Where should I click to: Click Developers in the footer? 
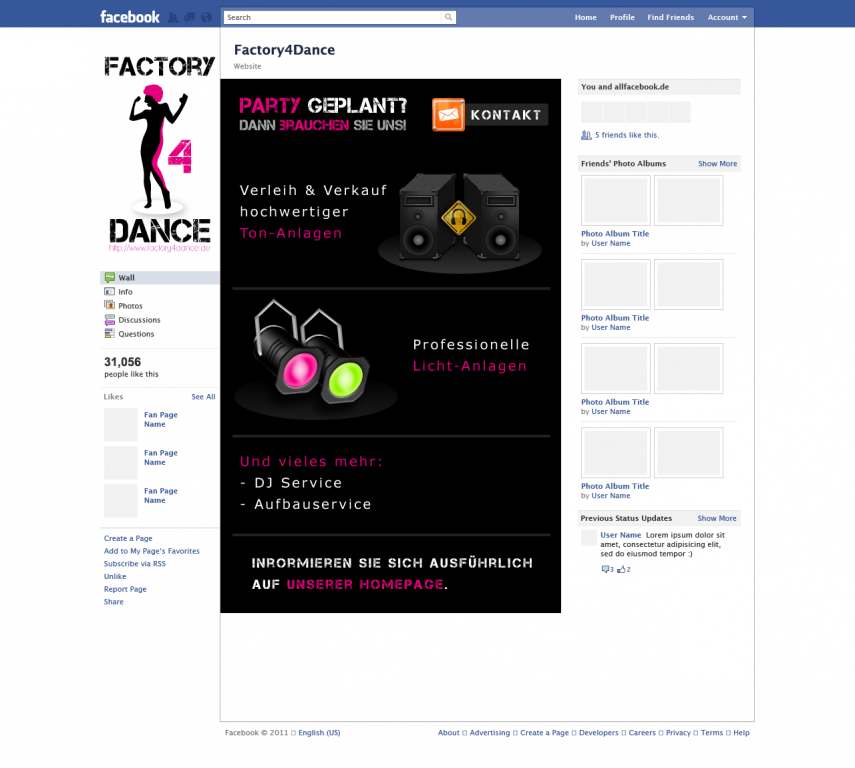point(599,733)
